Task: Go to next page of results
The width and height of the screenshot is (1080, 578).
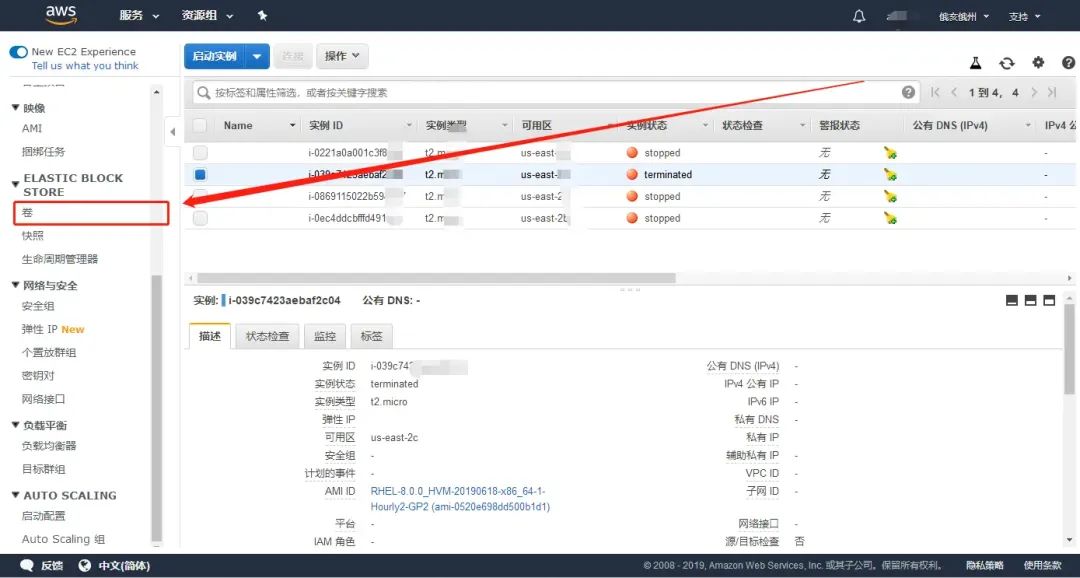Action: 1034,92
